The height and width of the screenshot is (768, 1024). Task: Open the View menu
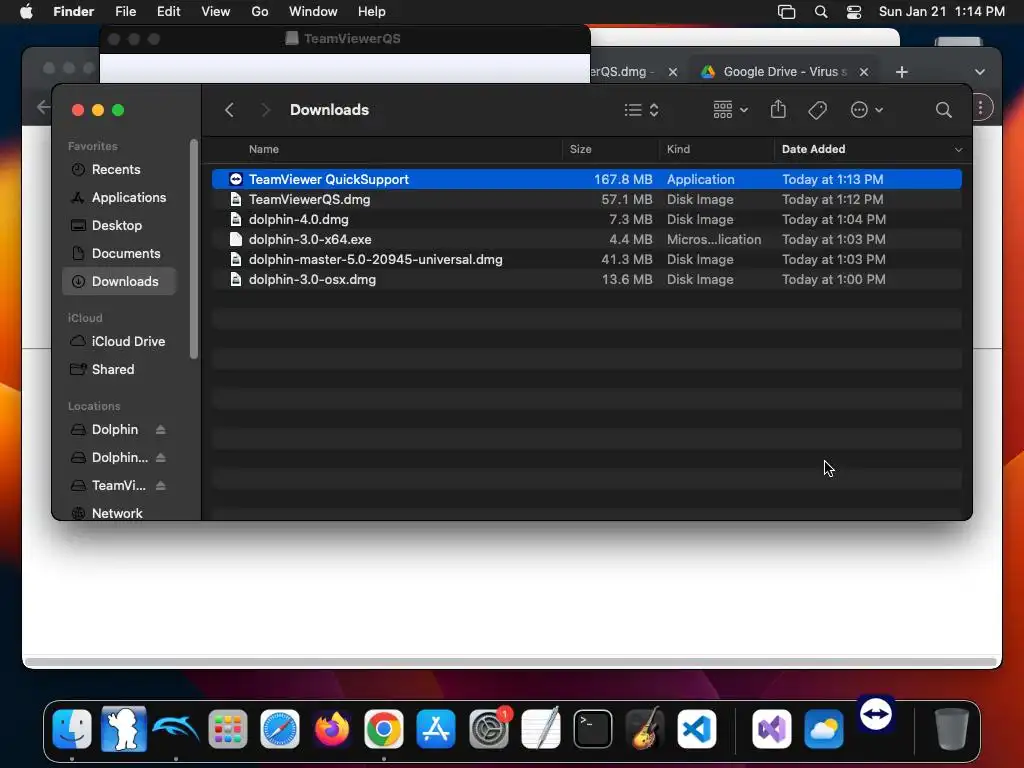click(x=216, y=12)
